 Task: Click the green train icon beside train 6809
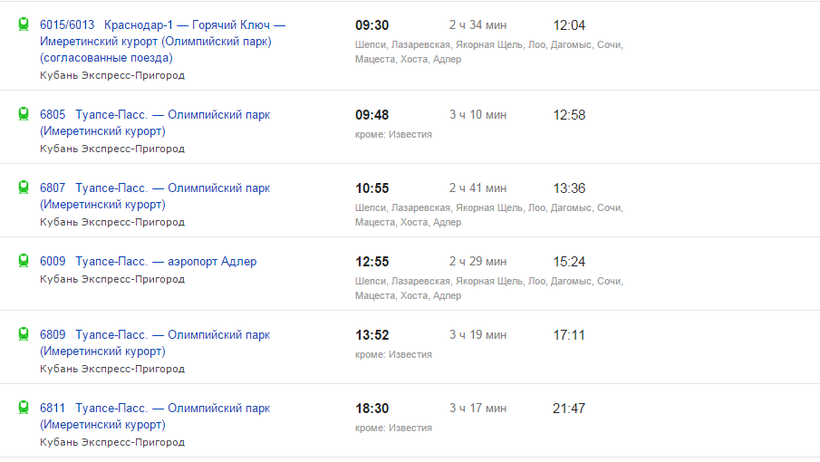(x=24, y=335)
